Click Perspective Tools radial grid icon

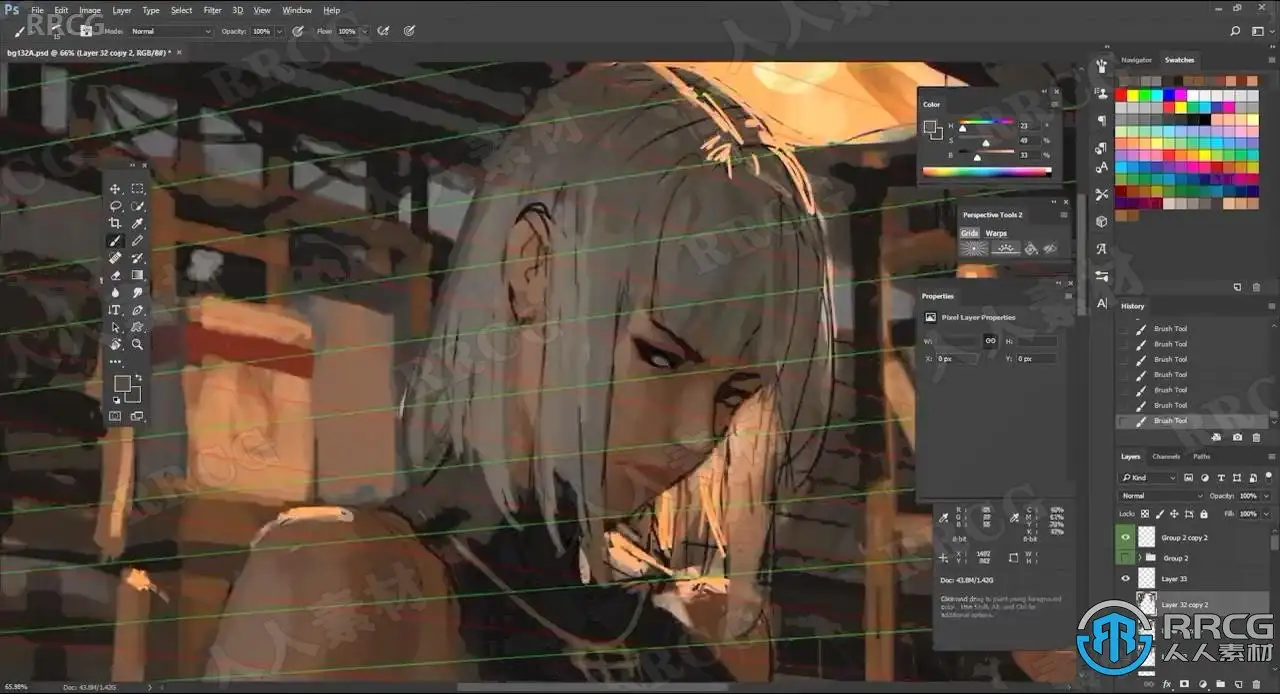click(974, 248)
